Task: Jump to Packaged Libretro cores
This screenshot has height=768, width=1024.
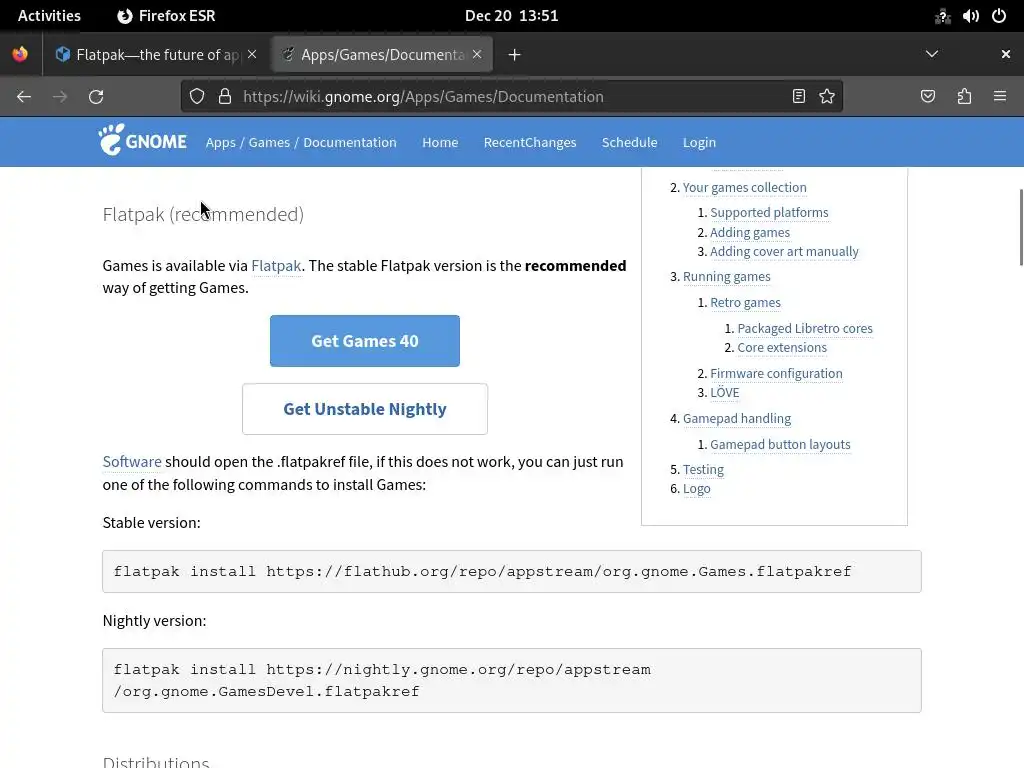Action: coord(805,328)
